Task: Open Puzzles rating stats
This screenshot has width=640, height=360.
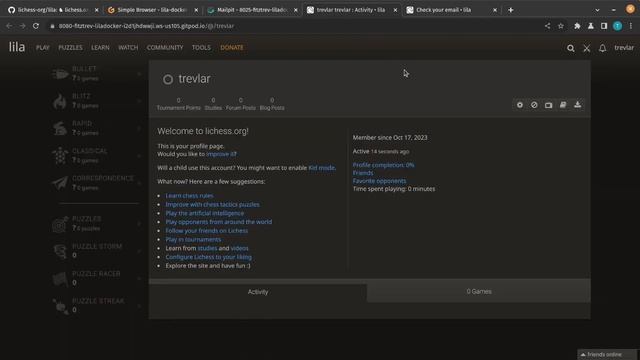Action: click(96, 224)
